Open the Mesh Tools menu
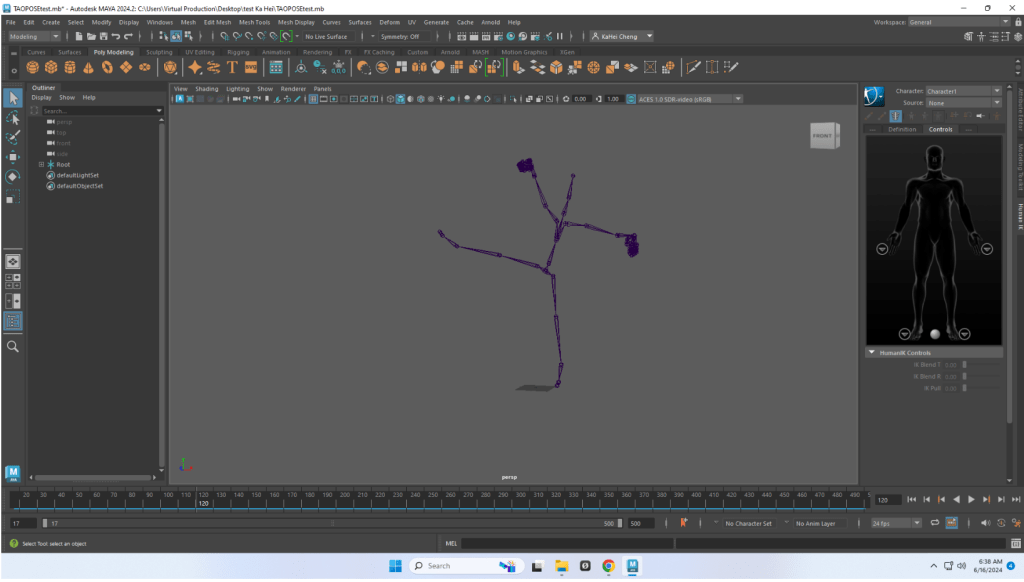This screenshot has width=1024, height=582. 255,22
